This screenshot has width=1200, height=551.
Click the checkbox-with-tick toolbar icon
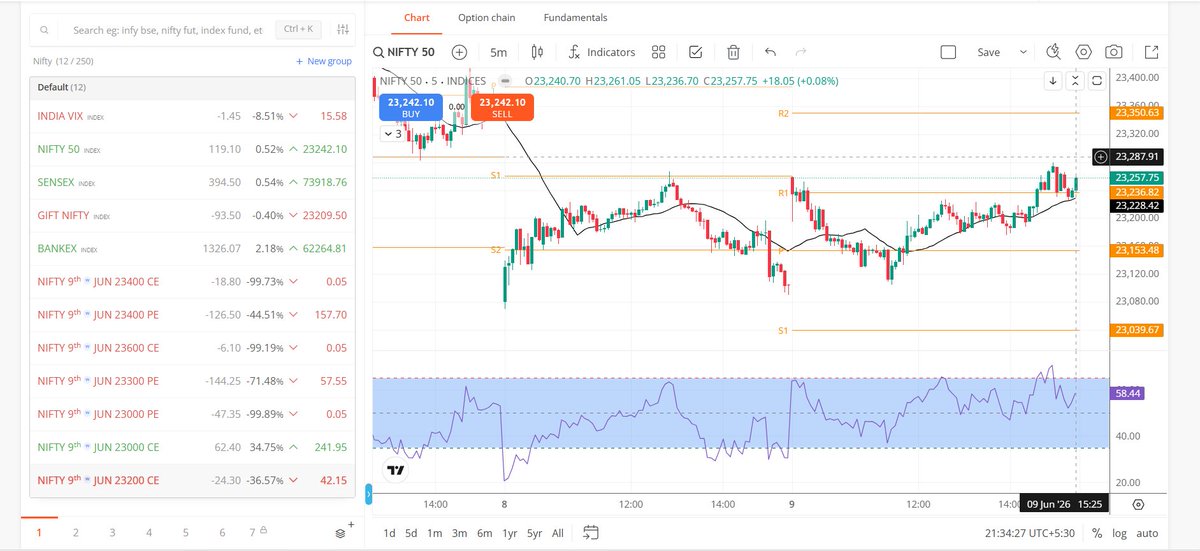(x=696, y=52)
